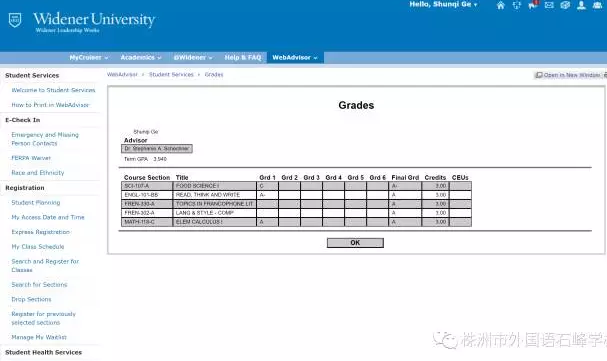607x361 pixels.
Task: Click the Dr. Stephanie A. Schechner advisor button
Action: click(156, 149)
